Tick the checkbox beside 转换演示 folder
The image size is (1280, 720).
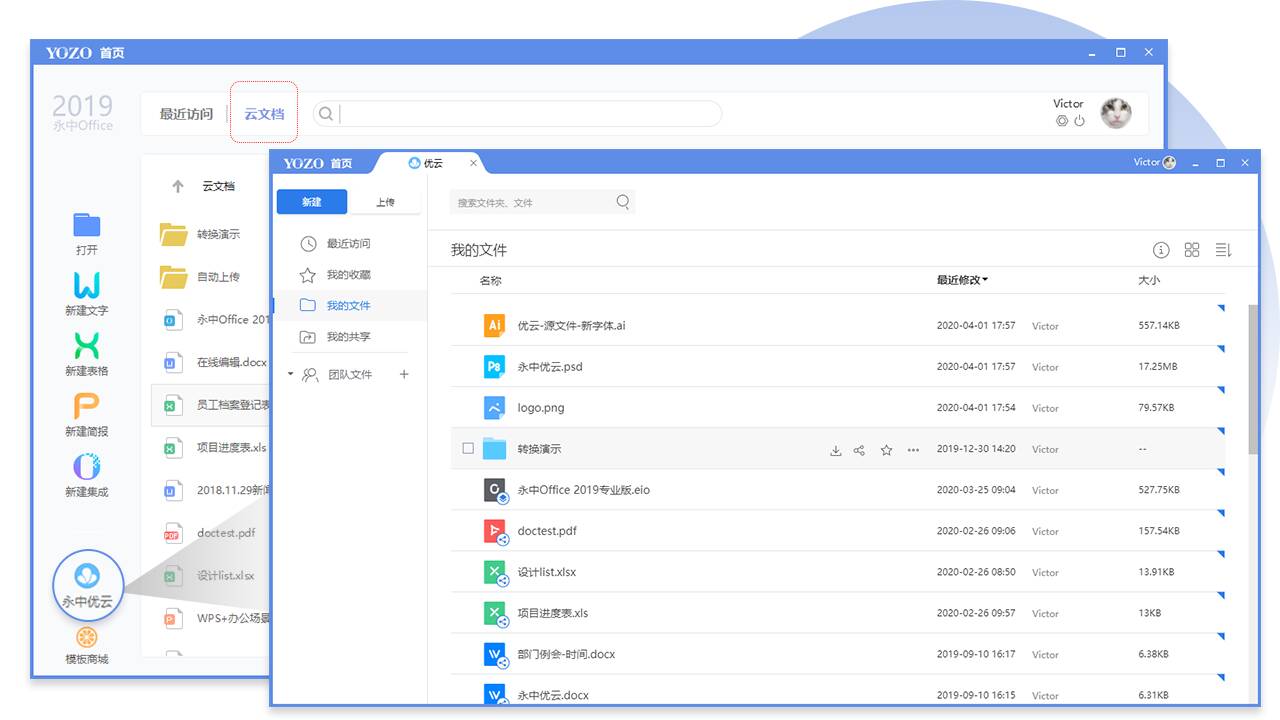pos(468,449)
